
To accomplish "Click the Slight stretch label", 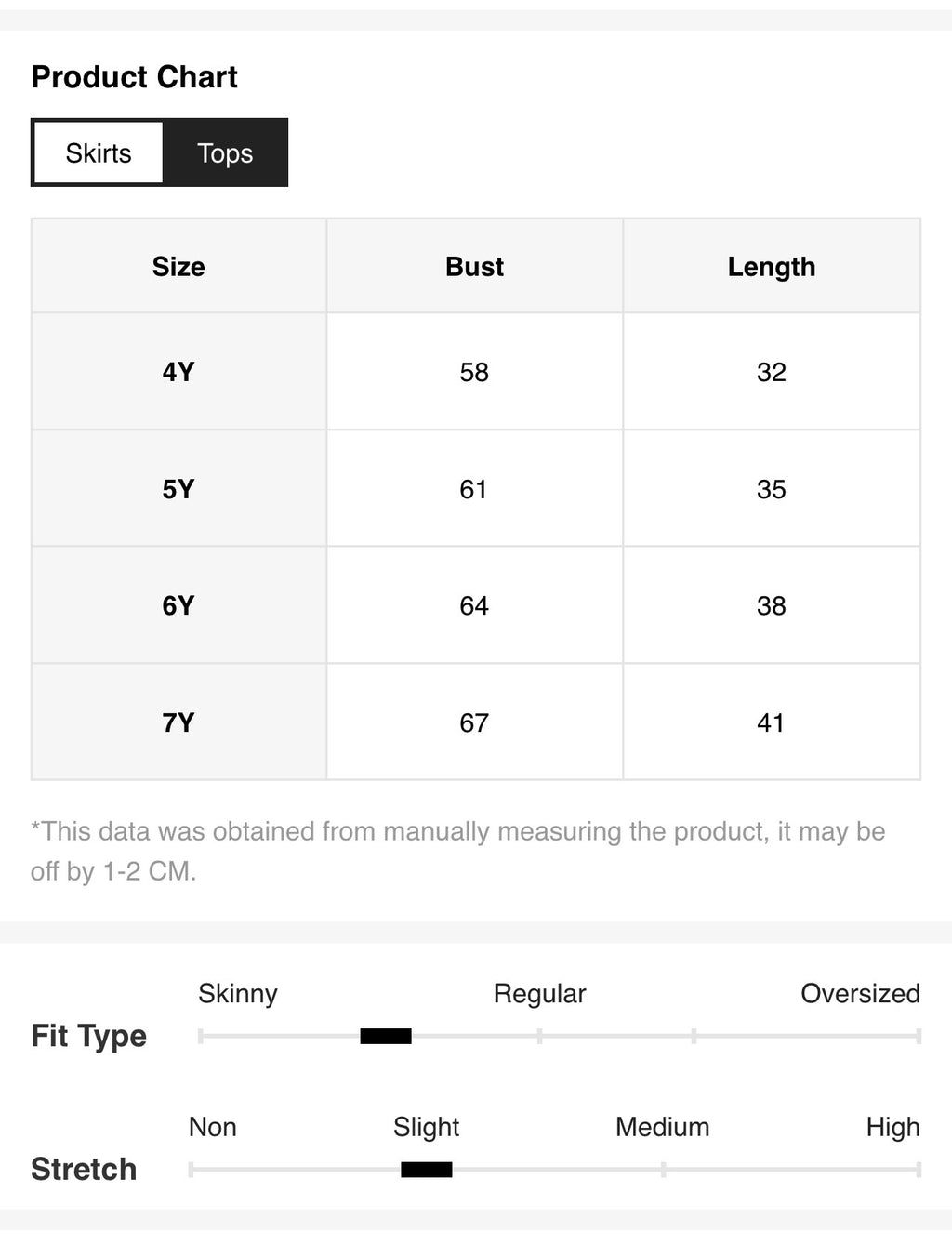I will (x=426, y=1128).
